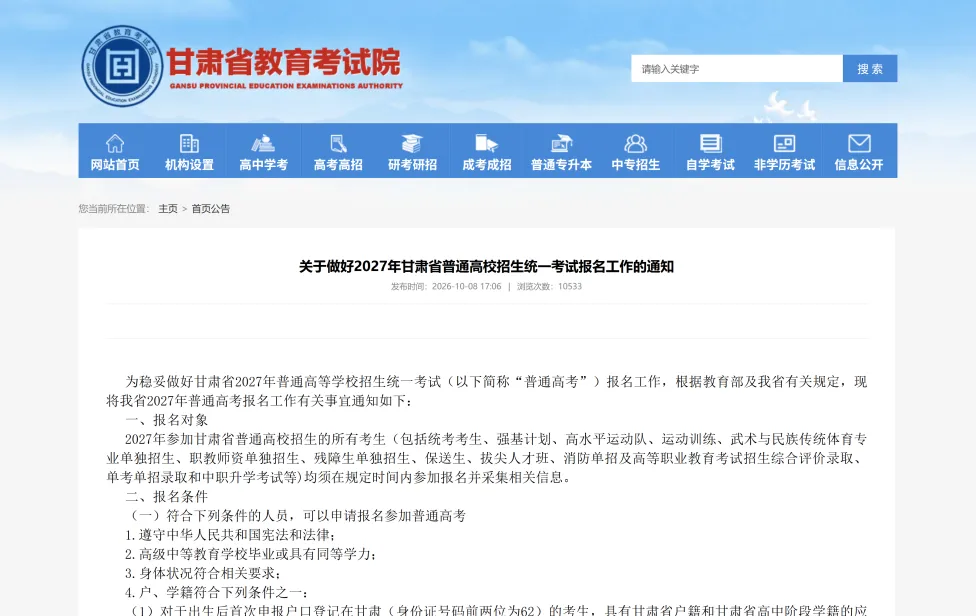Click line 1.遵守中华人民共和国宪法和法律
This screenshot has width=976, height=616.
point(230,534)
